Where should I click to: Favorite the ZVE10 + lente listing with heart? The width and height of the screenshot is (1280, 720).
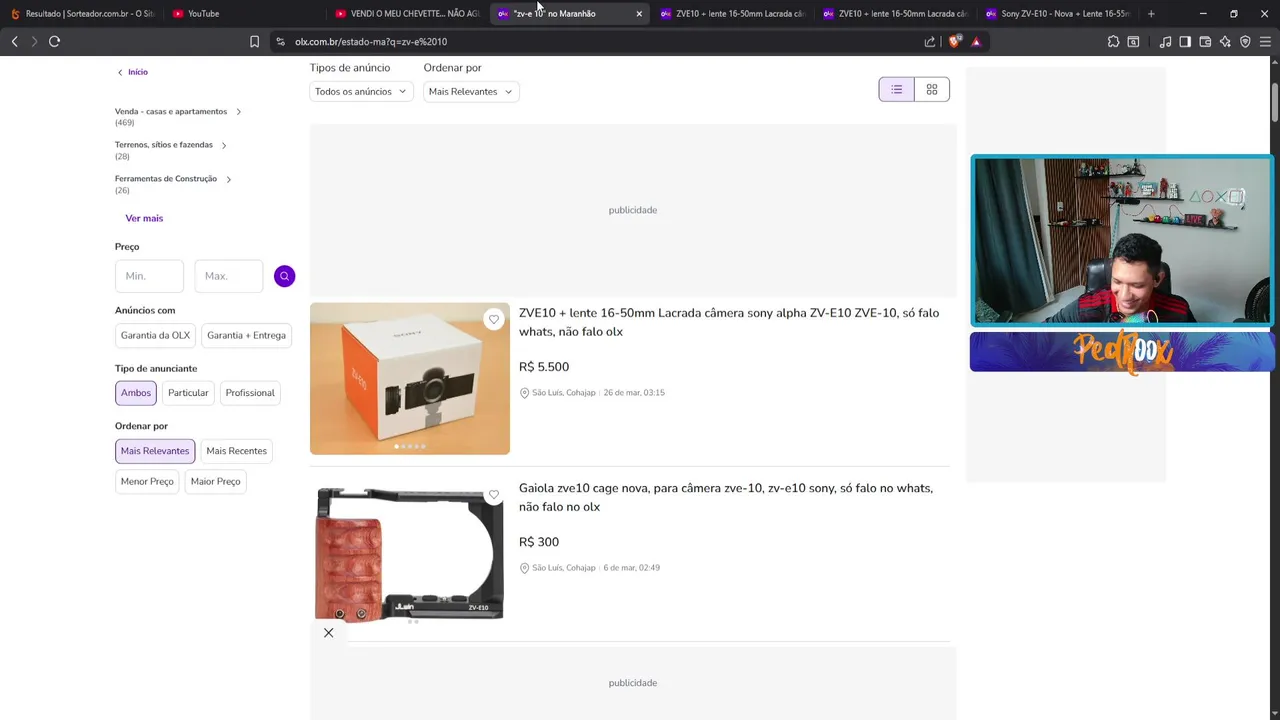493,319
